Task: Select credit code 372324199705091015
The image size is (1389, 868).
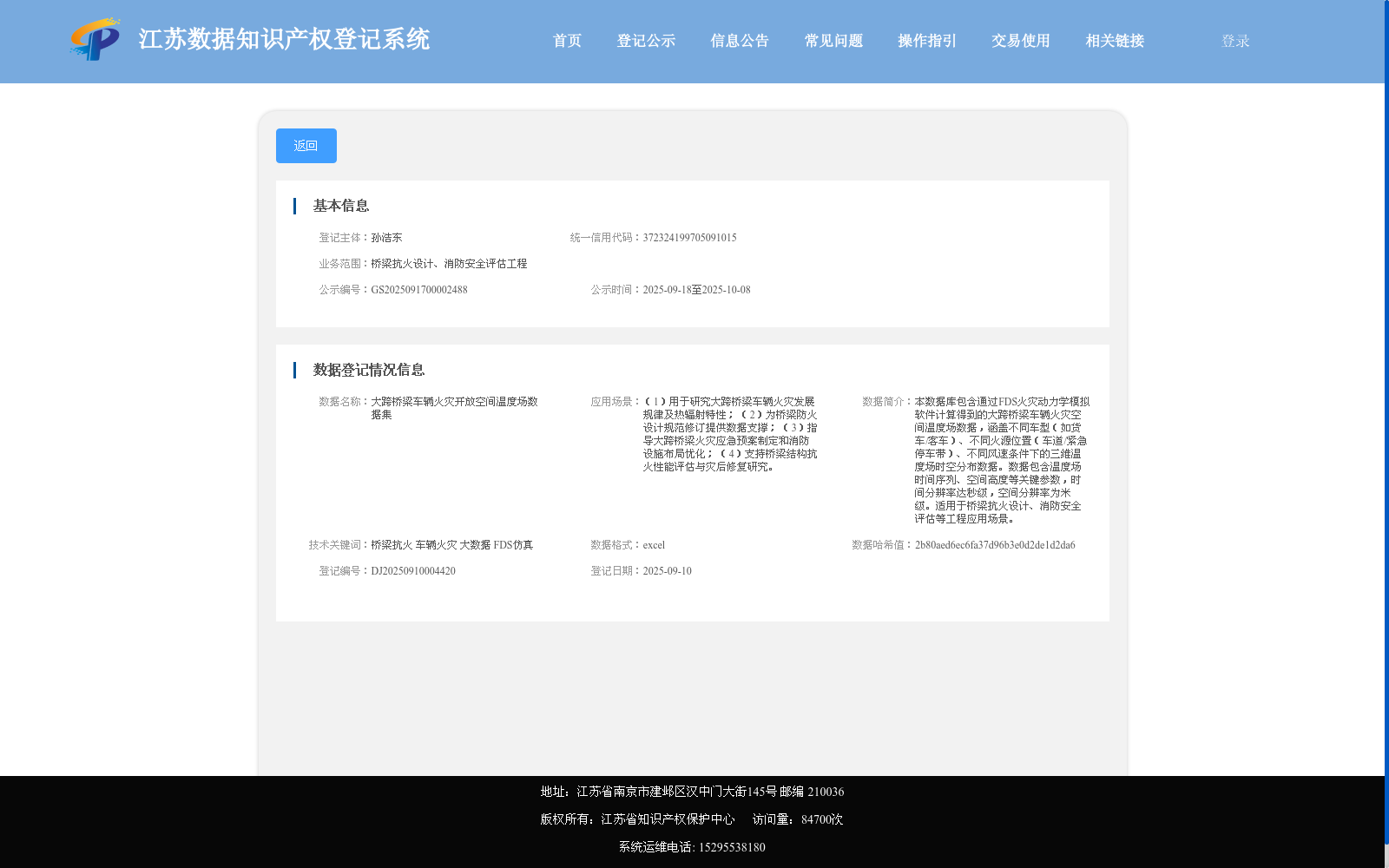Action: (x=689, y=238)
